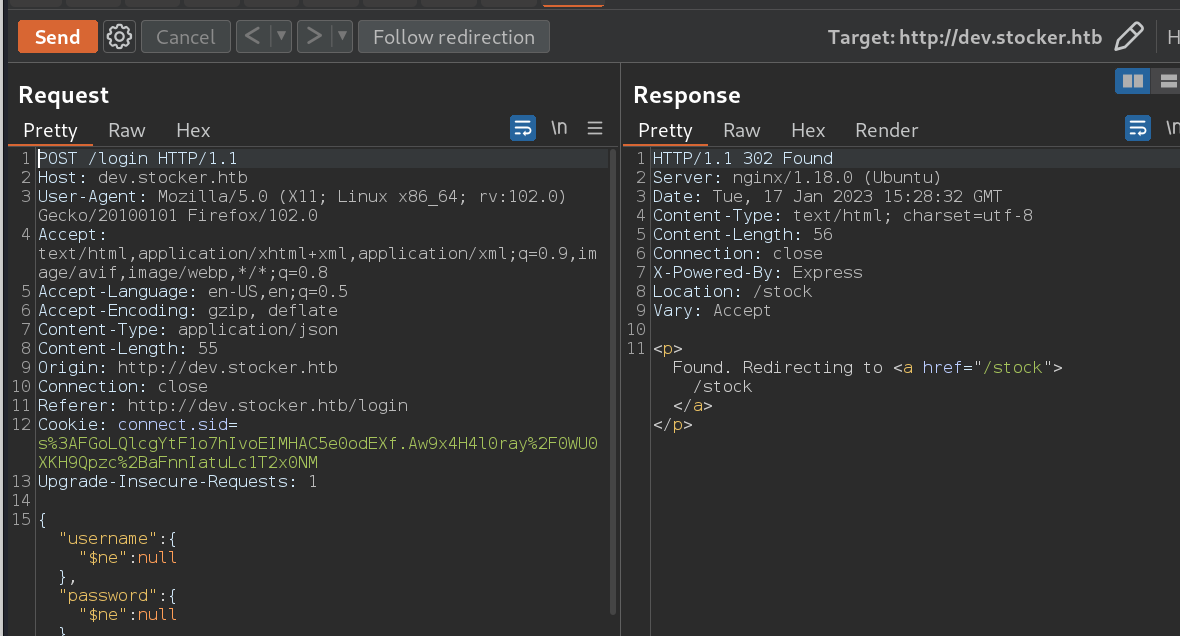The width and height of the screenshot is (1180, 636).
Task: Toggle word wrap in Request panel
Action: click(523, 128)
